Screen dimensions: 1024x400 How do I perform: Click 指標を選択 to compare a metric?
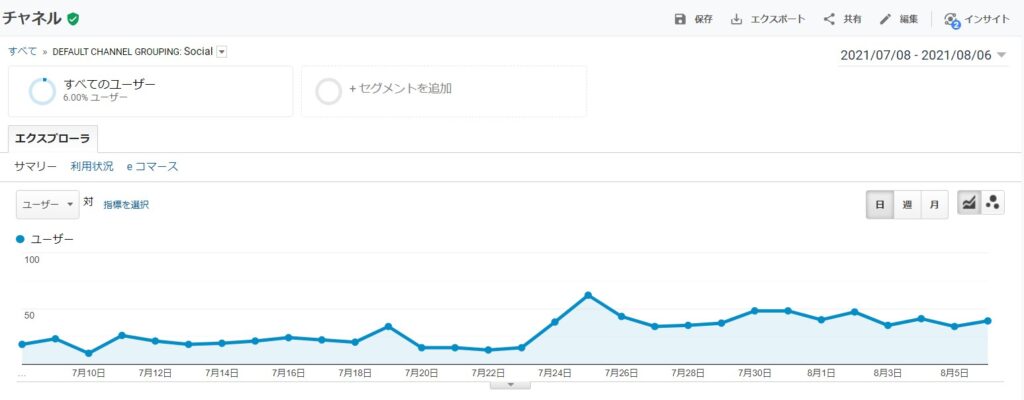[x=126, y=205]
